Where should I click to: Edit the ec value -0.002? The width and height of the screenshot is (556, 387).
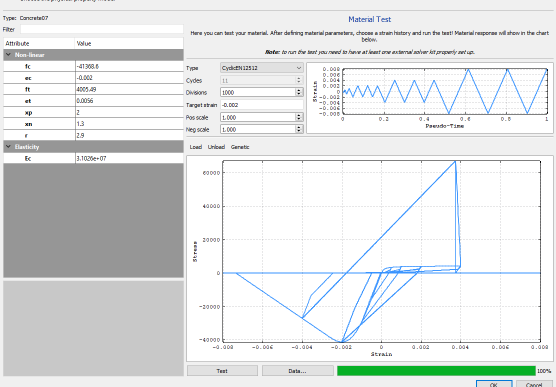[x=129, y=78]
